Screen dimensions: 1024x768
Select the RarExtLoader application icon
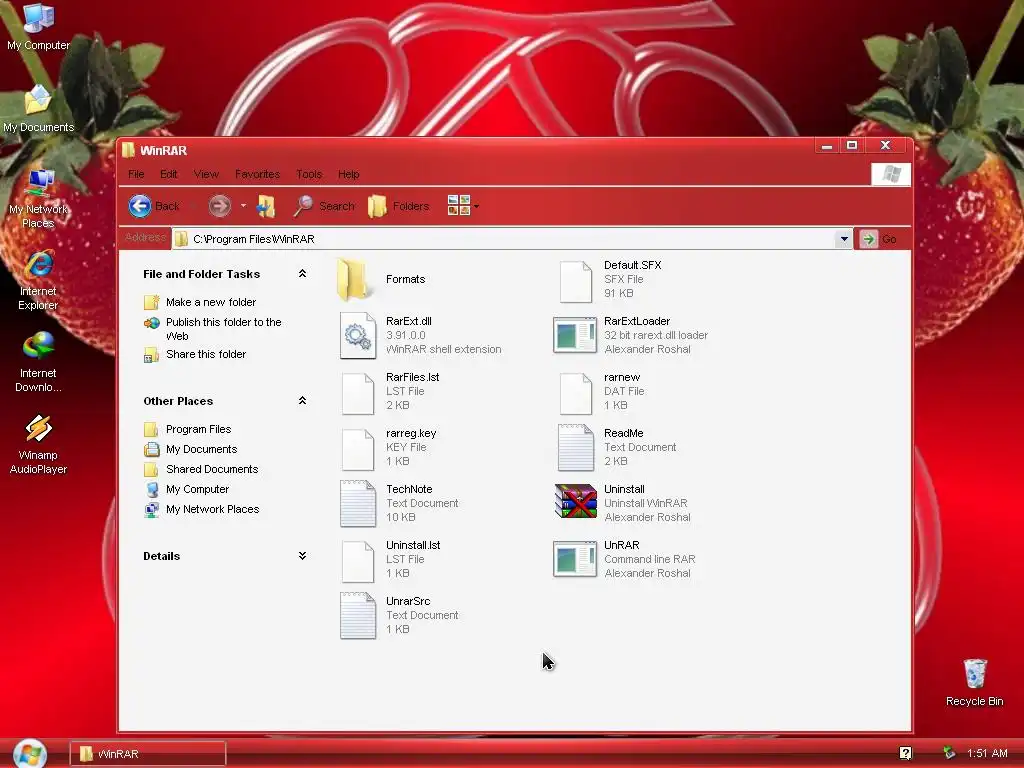click(575, 335)
